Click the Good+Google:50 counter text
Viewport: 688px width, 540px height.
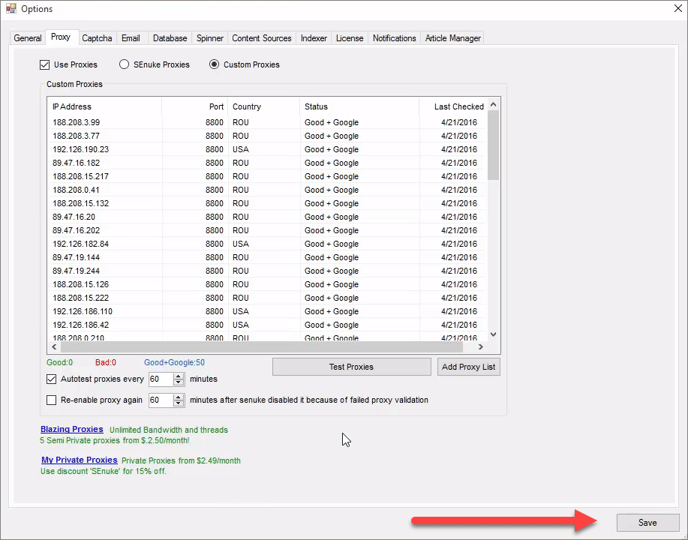[175, 362]
